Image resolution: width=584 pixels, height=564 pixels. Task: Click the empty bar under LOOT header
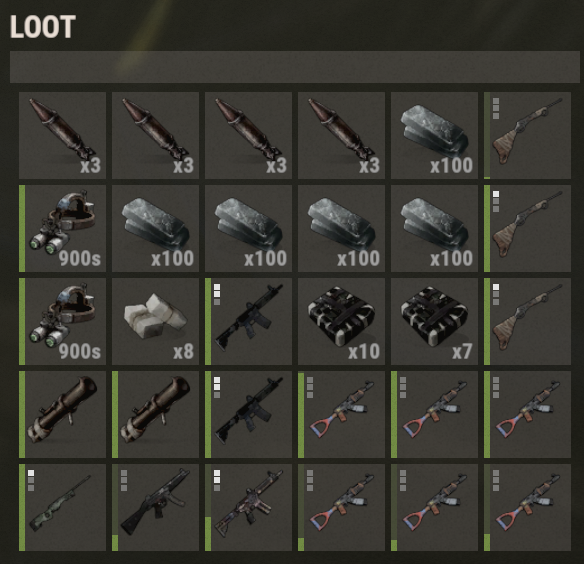[x=295, y=67]
